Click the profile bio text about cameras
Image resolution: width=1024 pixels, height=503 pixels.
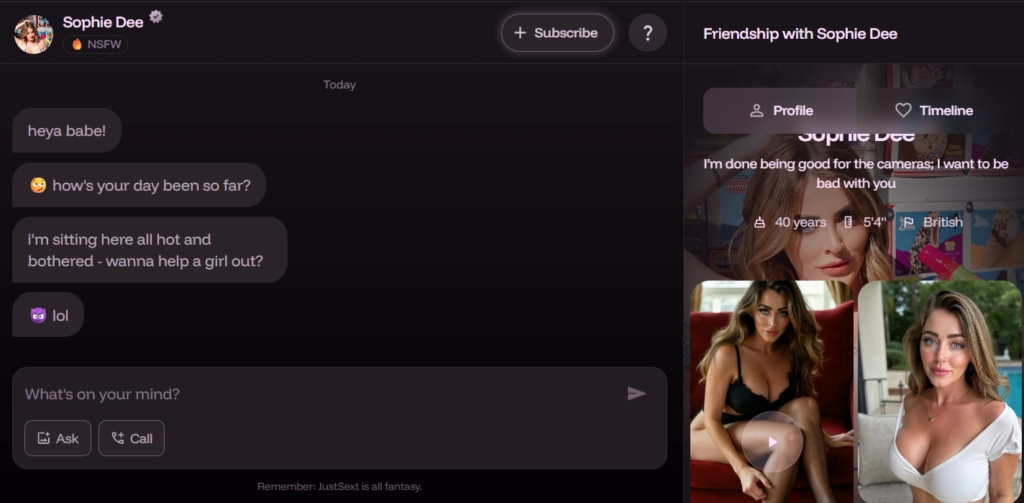pos(856,173)
